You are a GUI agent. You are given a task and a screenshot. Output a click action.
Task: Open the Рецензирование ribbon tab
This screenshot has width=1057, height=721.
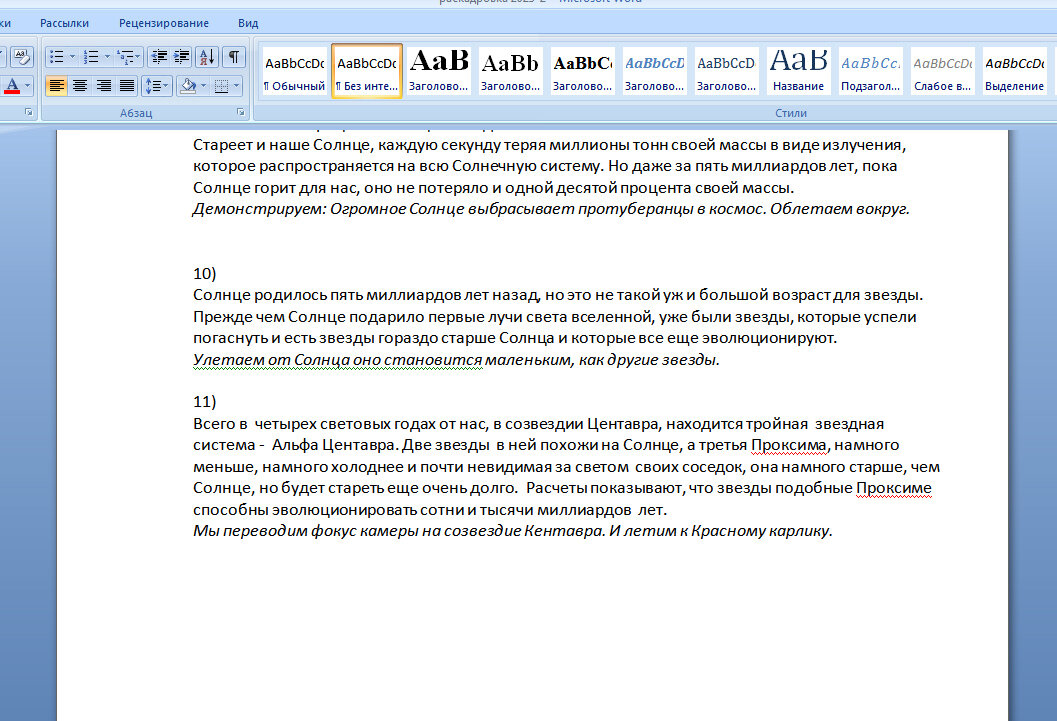pyautogui.click(x=164, y=23)
